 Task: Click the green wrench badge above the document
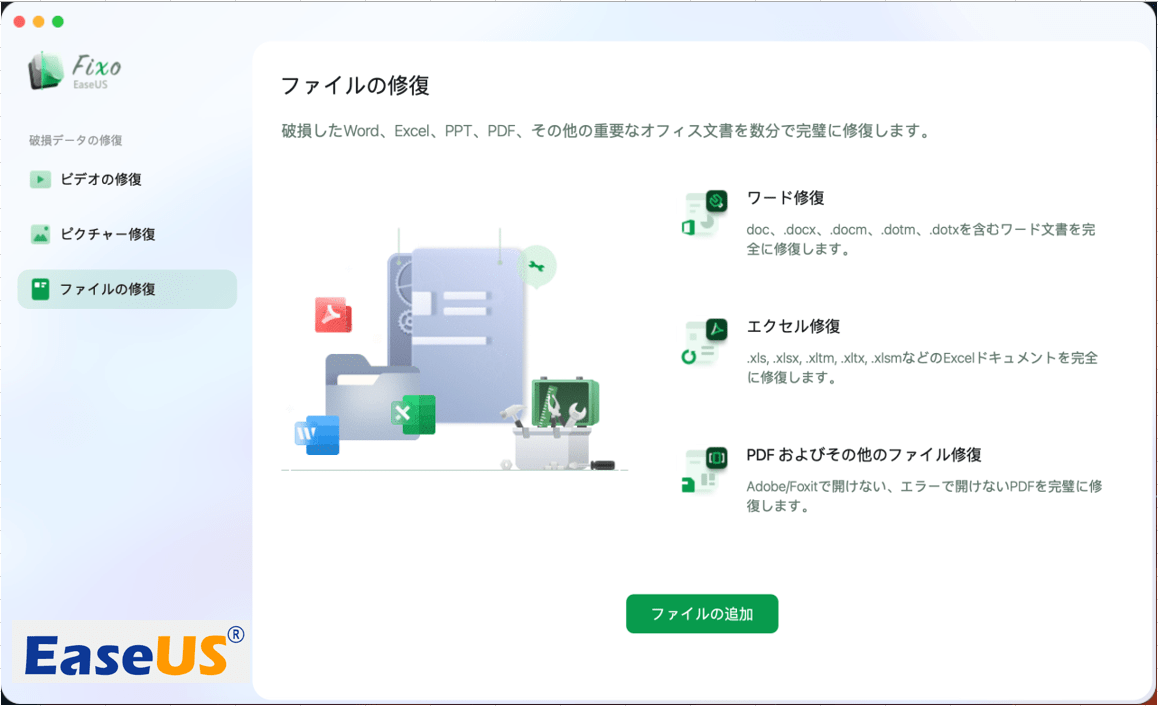tap(537, 268)
